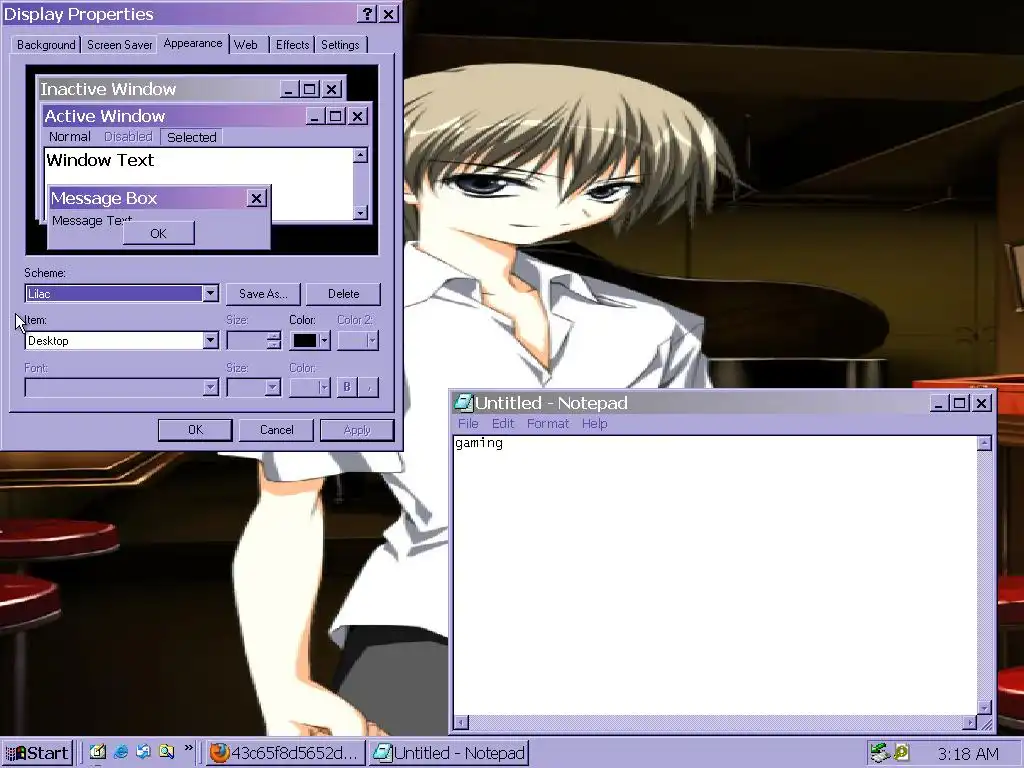Open Notepad's Format menu
The image size is (1024, 768).
[548, 424]
